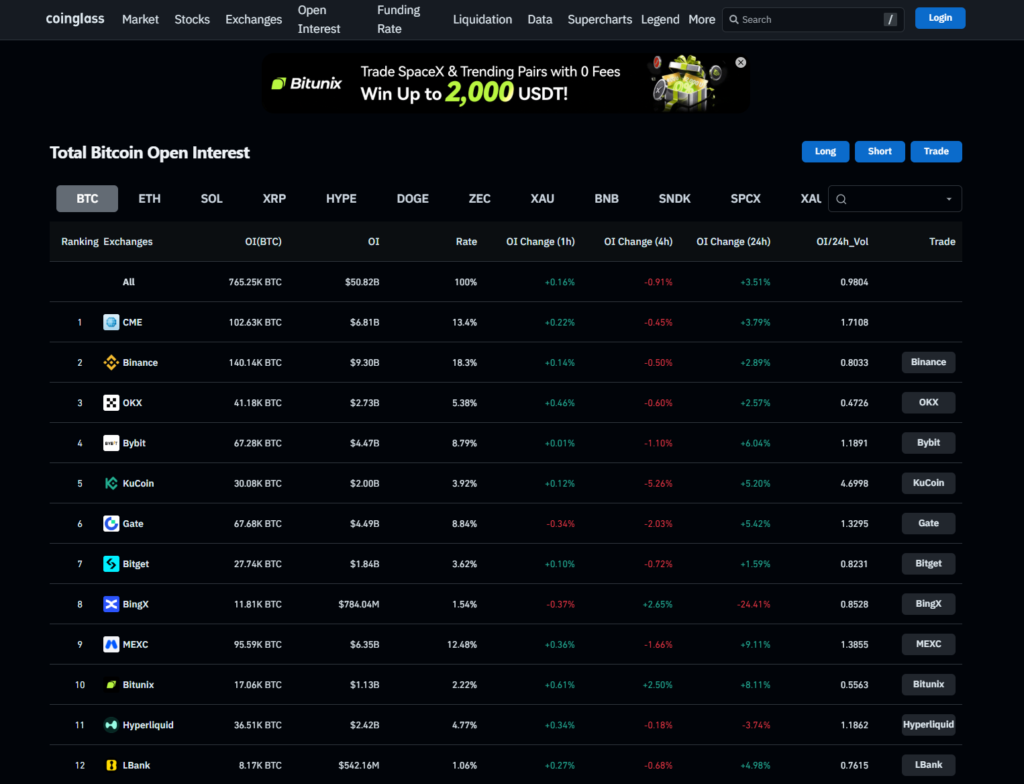Open the Funding Rate menu
The image size is (1024, 784).
(398, 20)
